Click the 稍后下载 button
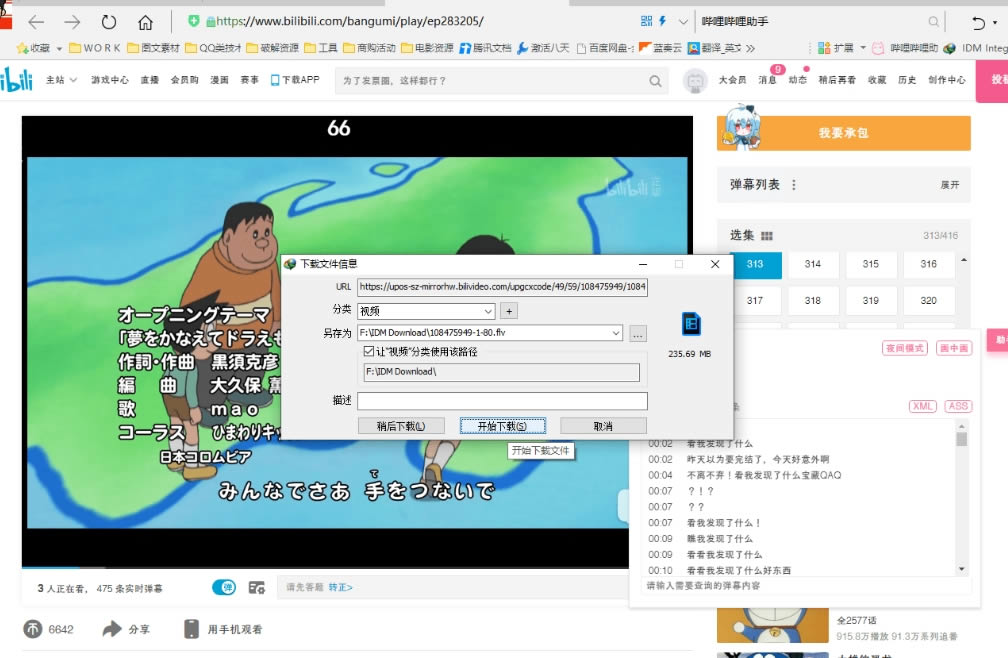 point(401,426)
